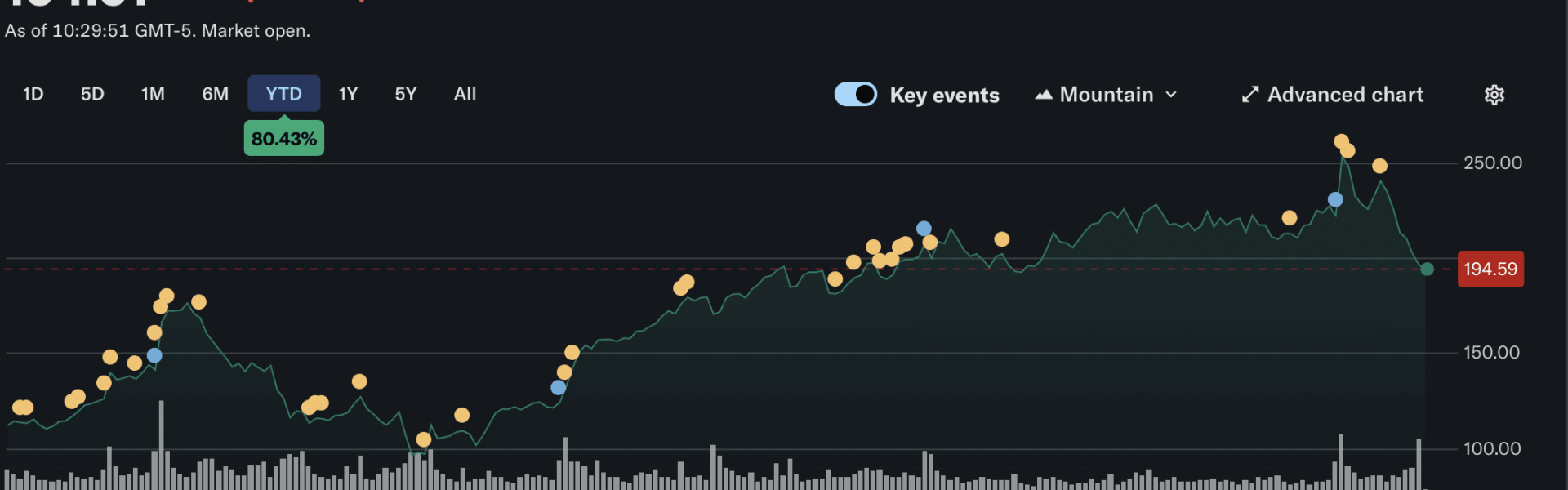Click the Advanced chart expand arrow icon

(x=1249, y=95)
